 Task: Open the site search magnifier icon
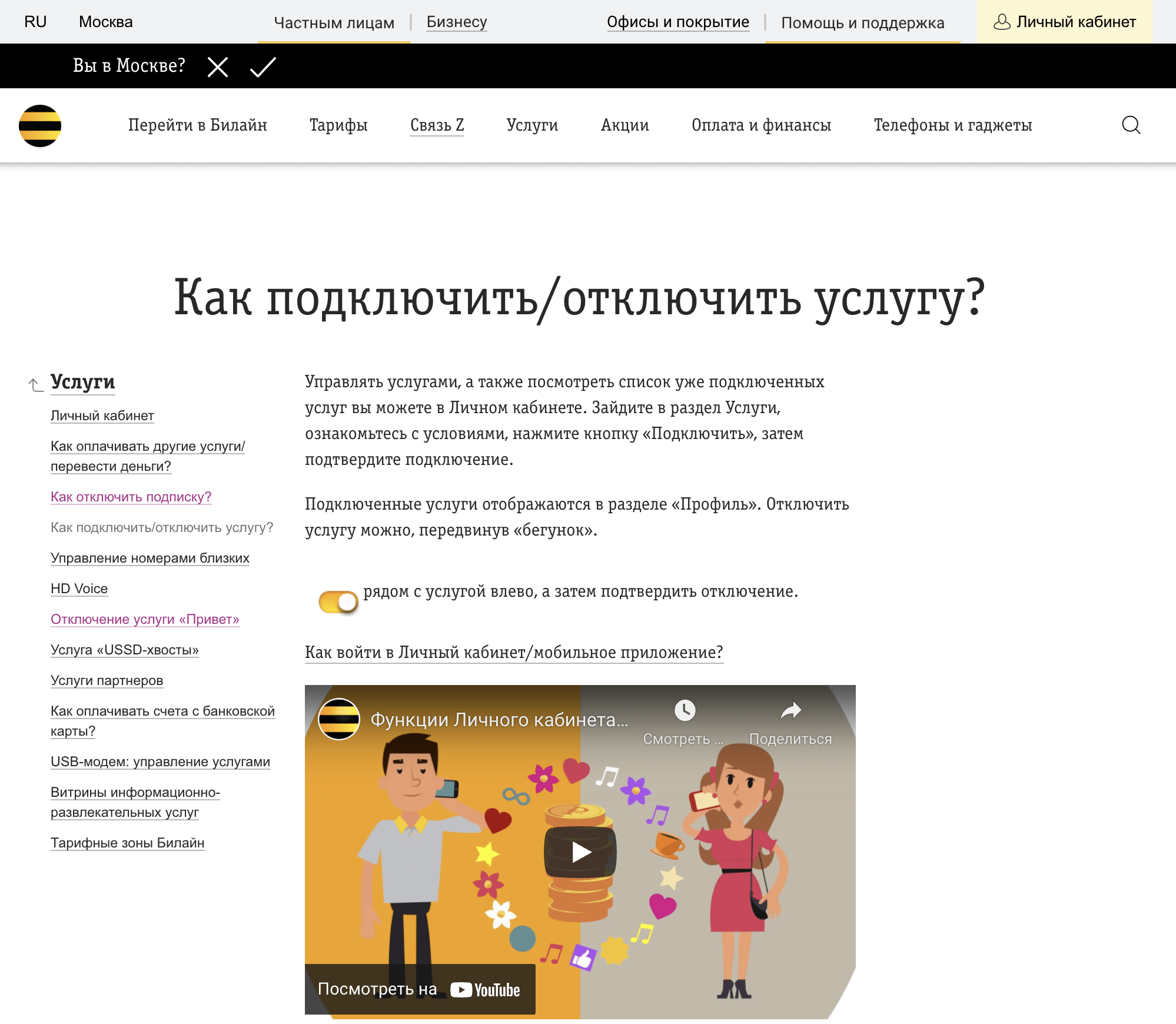coord(1131,125)
